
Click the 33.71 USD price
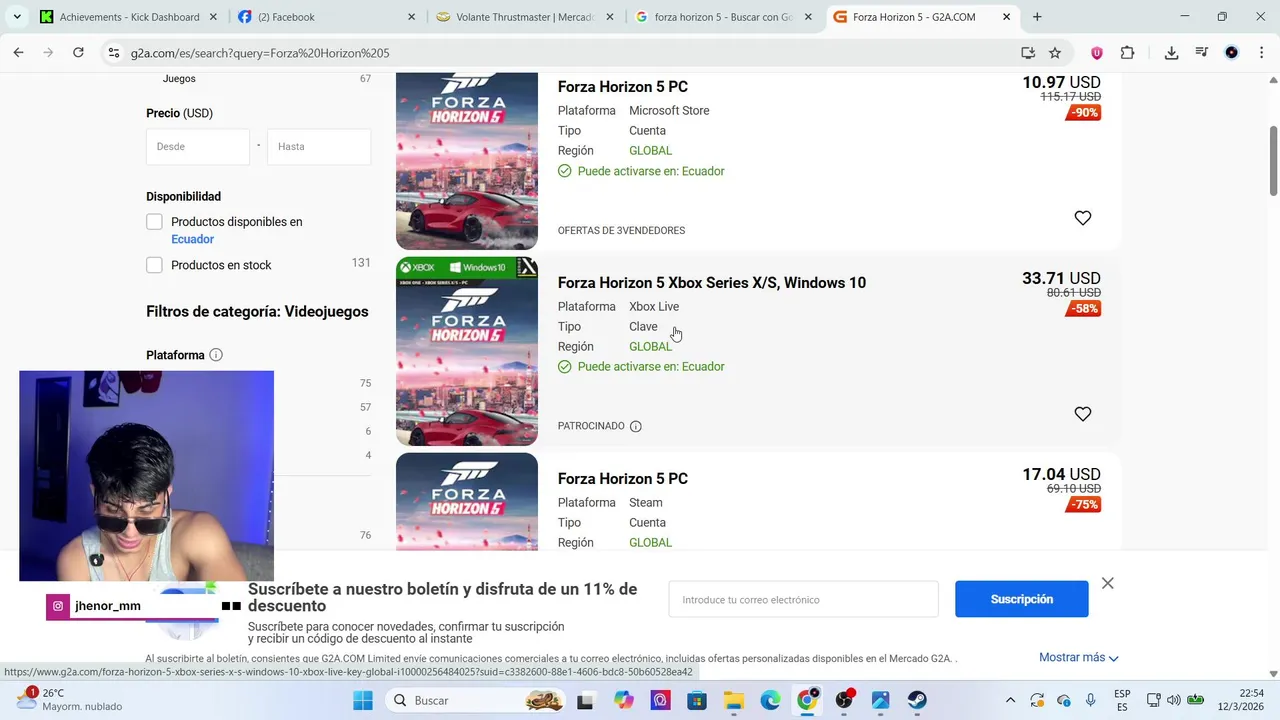click(x=1061, y=278)
